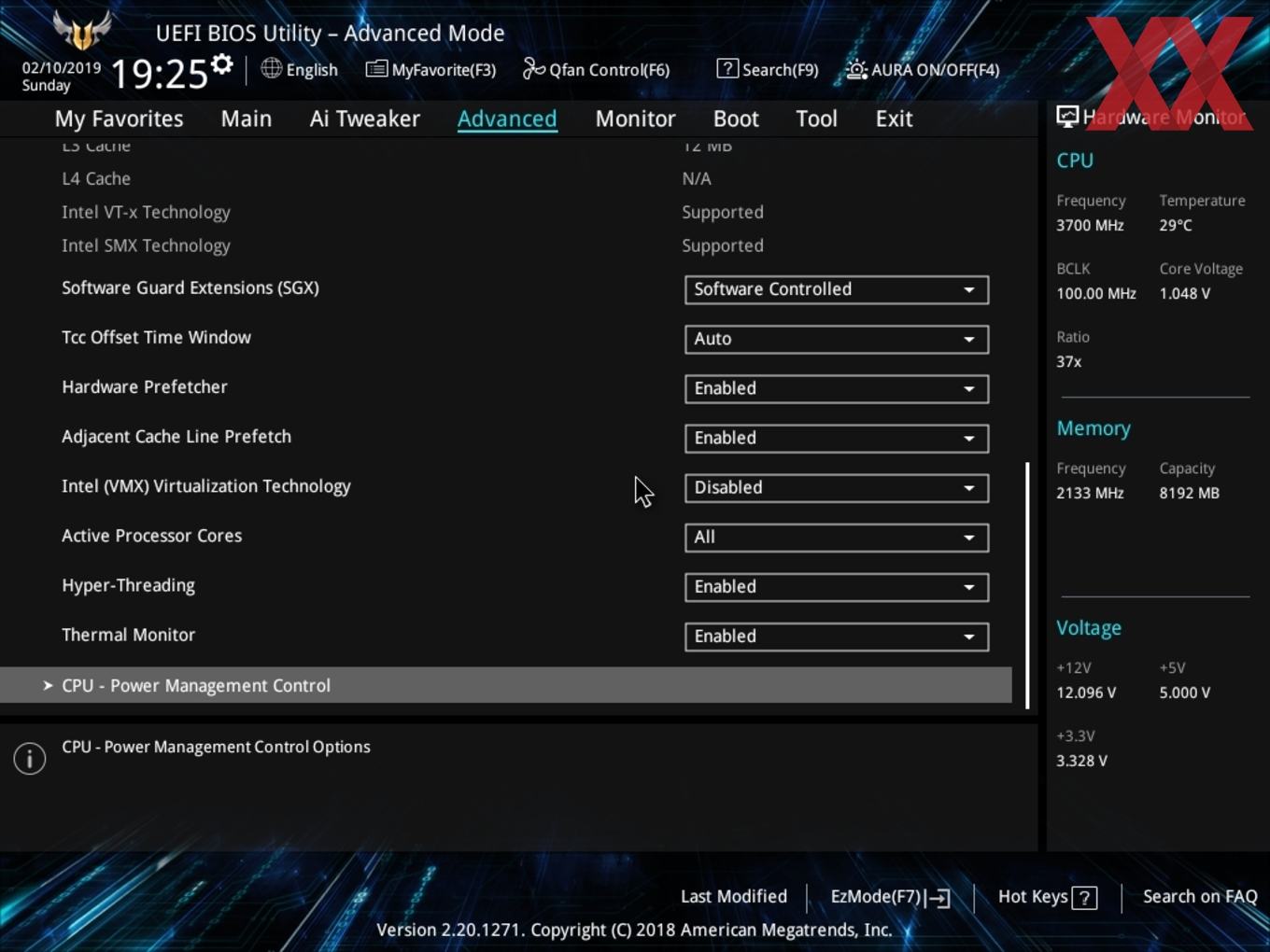This screenshot has height=952, width=1270.
Task: Open Intel (VMX) Virtualization Technology dropdown
Action: click(837, 487)
